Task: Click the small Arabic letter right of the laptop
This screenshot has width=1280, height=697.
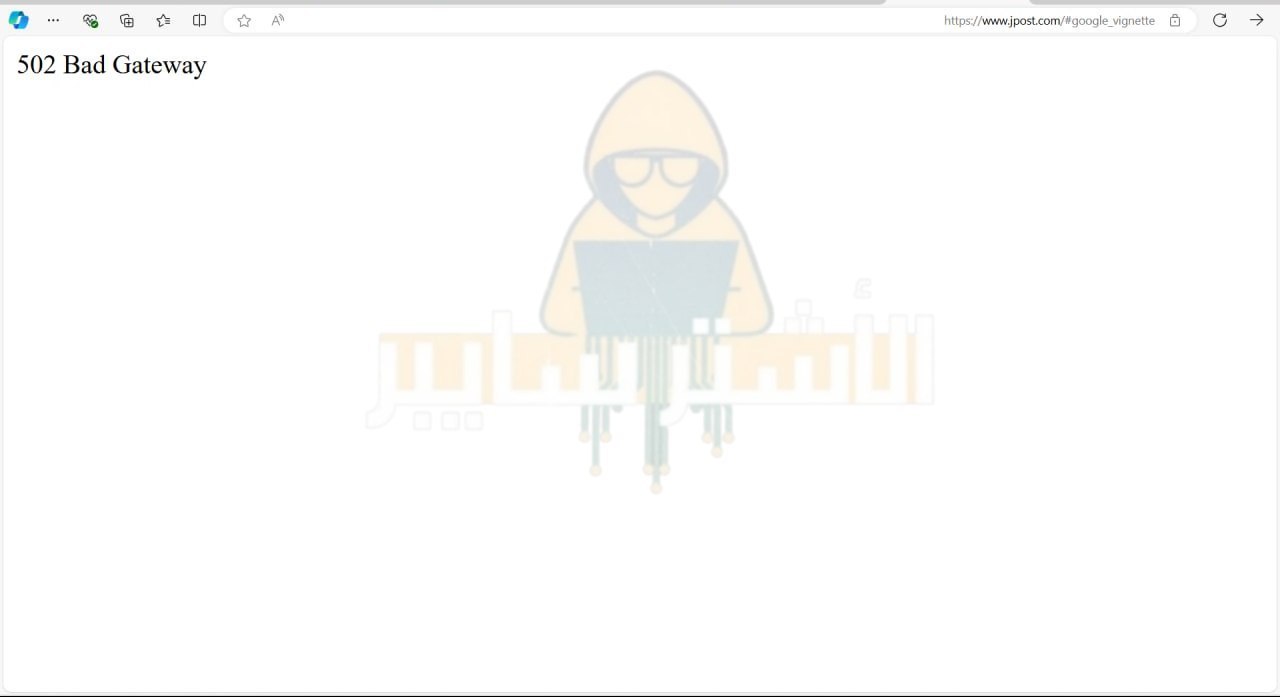Action: point(862,289)
